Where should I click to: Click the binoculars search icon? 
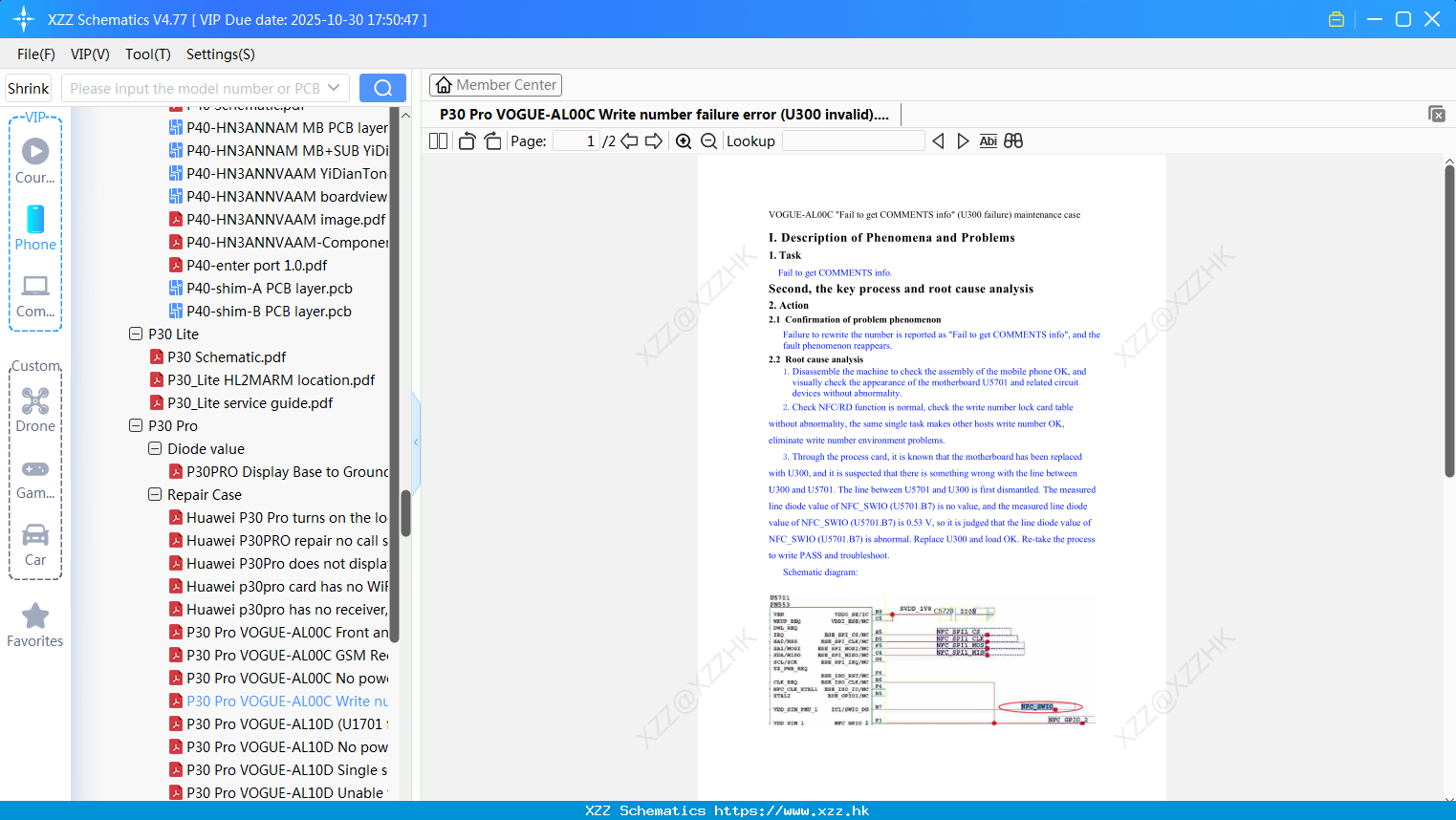pyautogui.click(x=1013, y=141)
